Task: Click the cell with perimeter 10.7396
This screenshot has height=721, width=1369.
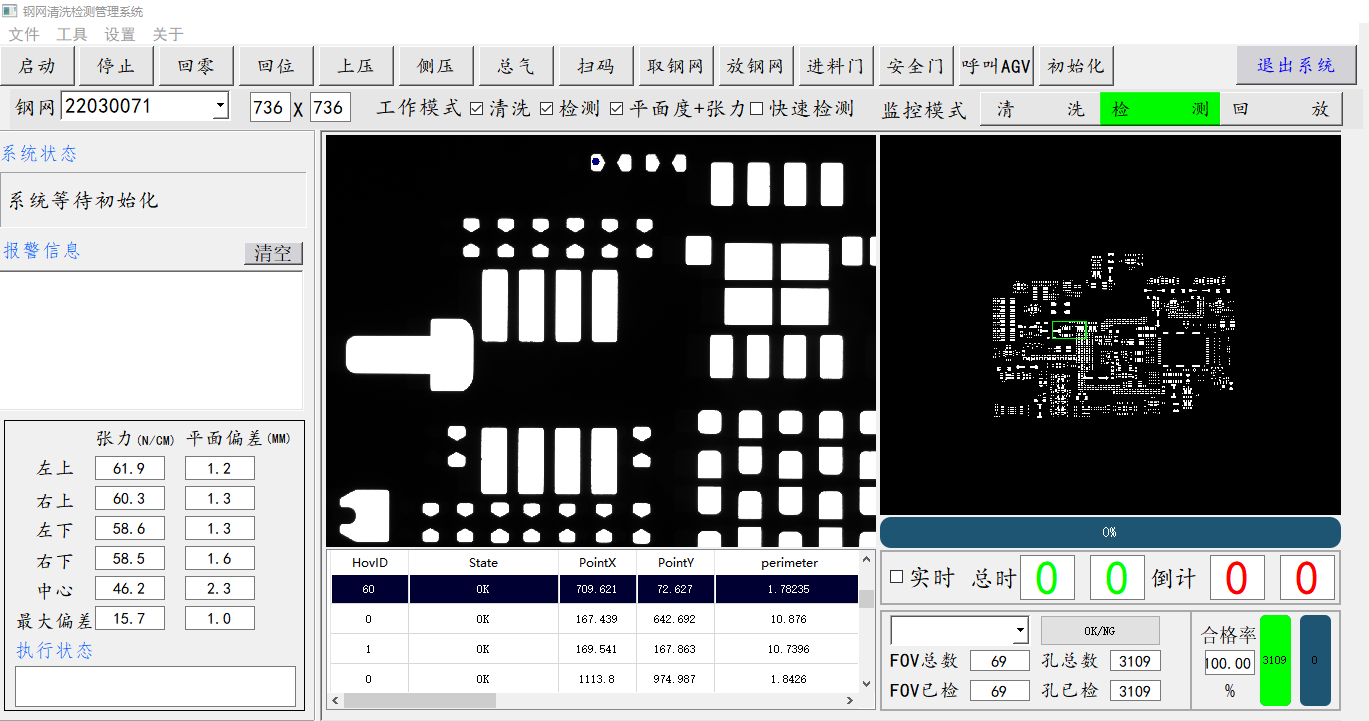Action: [789, 649]
